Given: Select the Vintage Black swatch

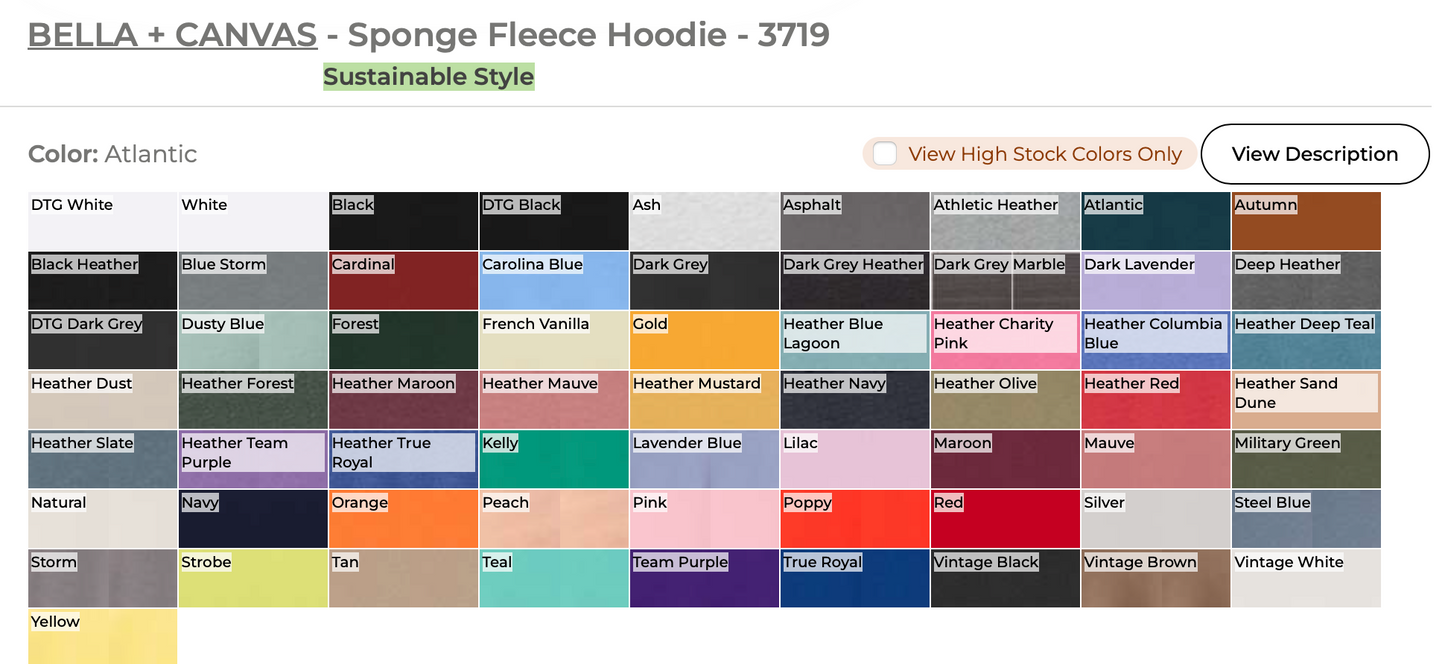Looking at the screenshot, I should click(x=1004, y=577).
